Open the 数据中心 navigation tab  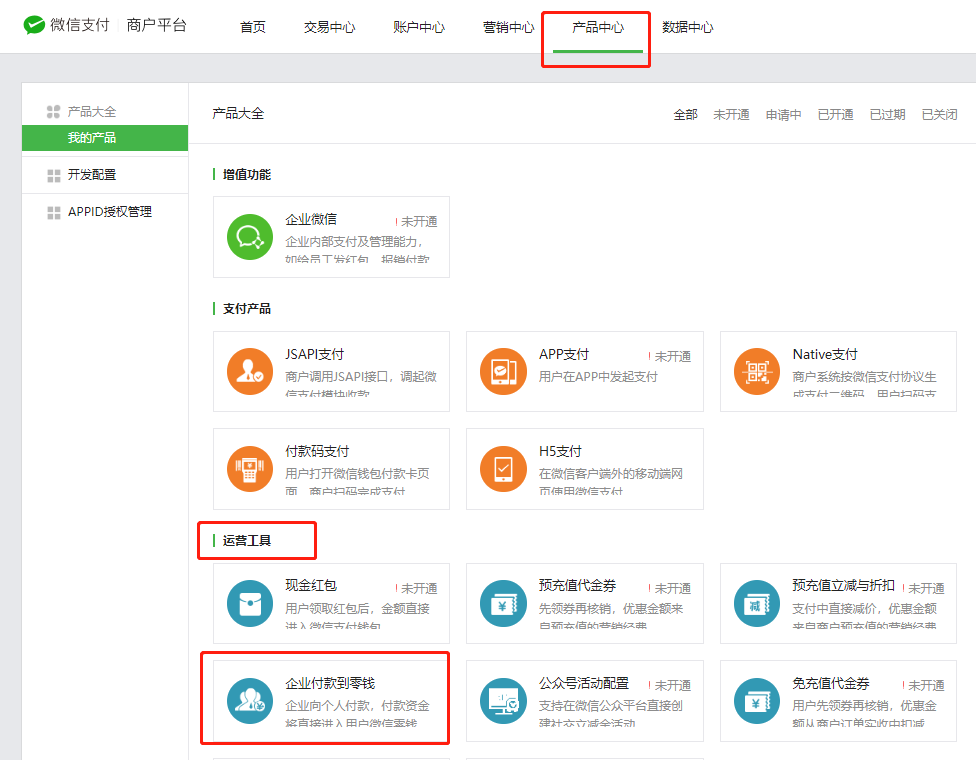coord(687,27)
